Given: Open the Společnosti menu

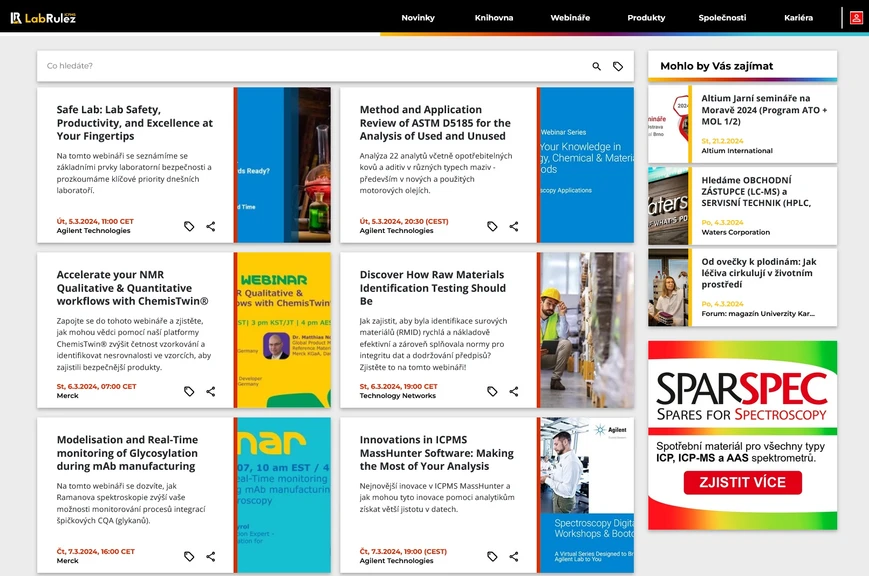Looking at the screenshot, I should point(722,18).
